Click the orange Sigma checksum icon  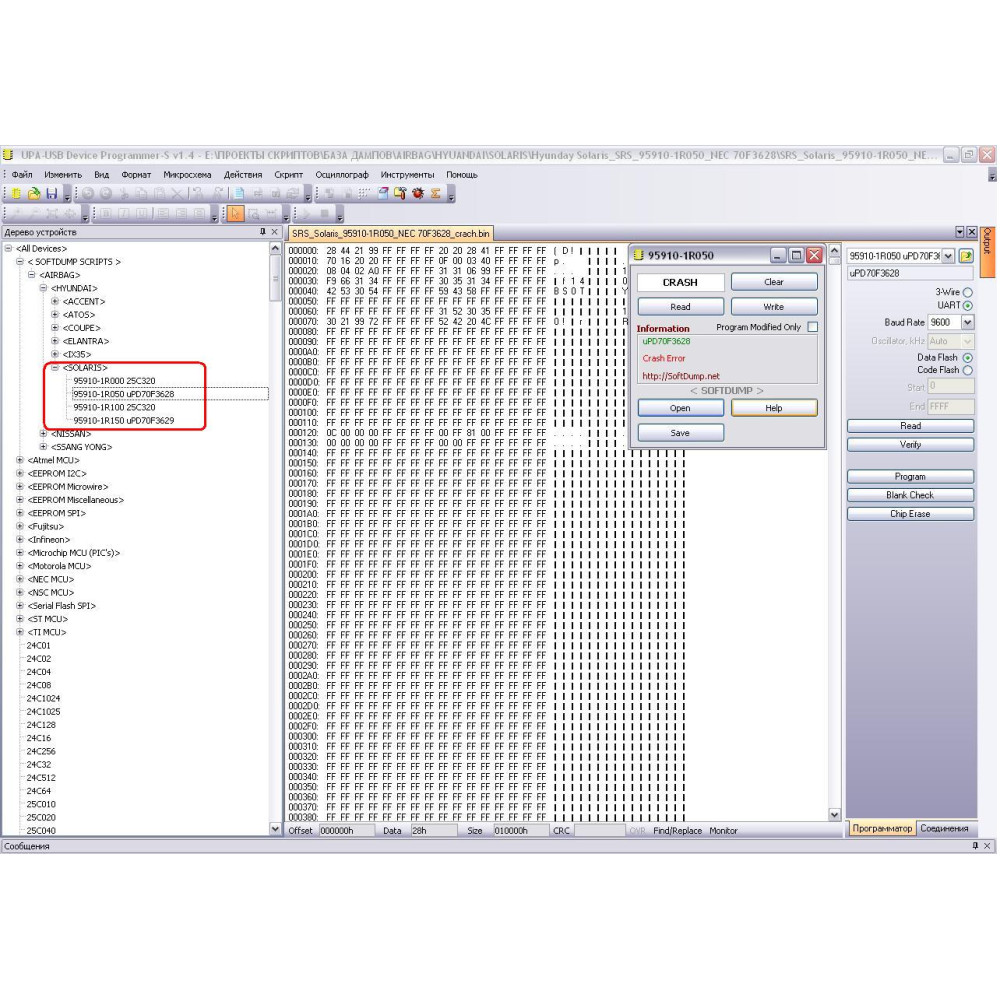click(436, 193)
